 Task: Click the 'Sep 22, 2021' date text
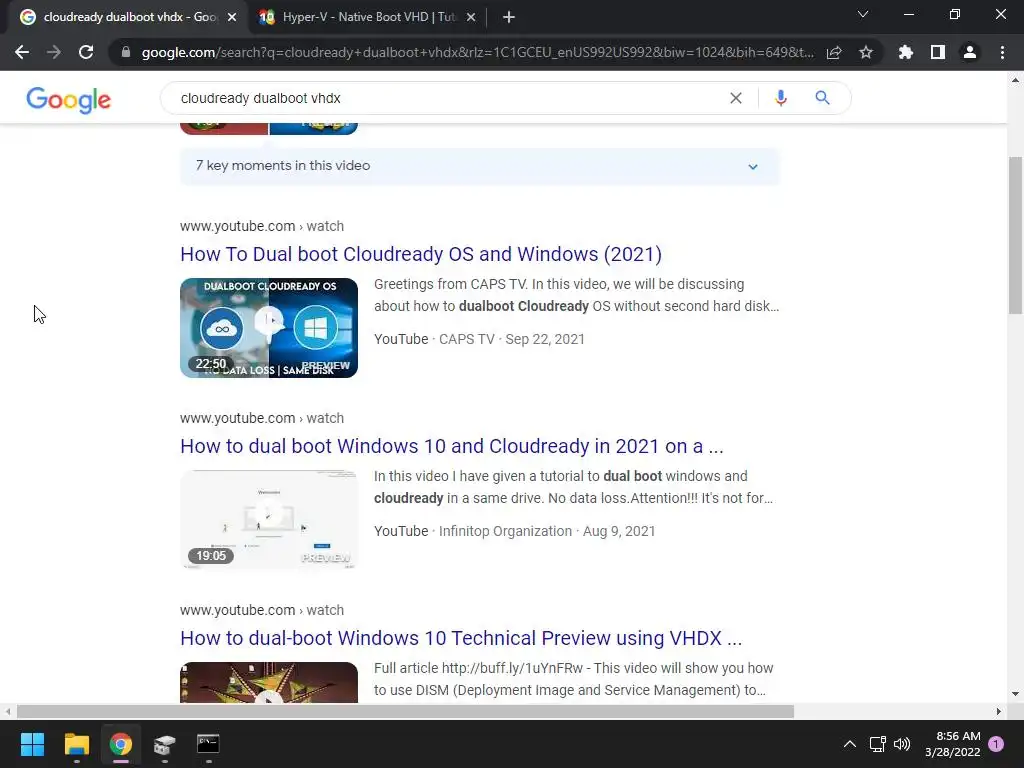(545, 339)
